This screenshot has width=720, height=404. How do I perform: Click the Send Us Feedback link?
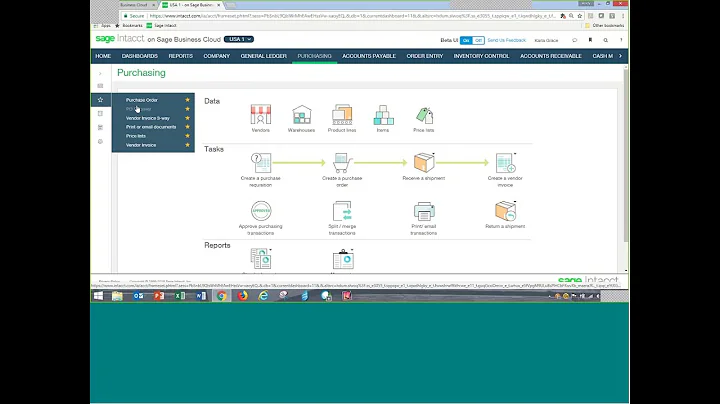506,40
